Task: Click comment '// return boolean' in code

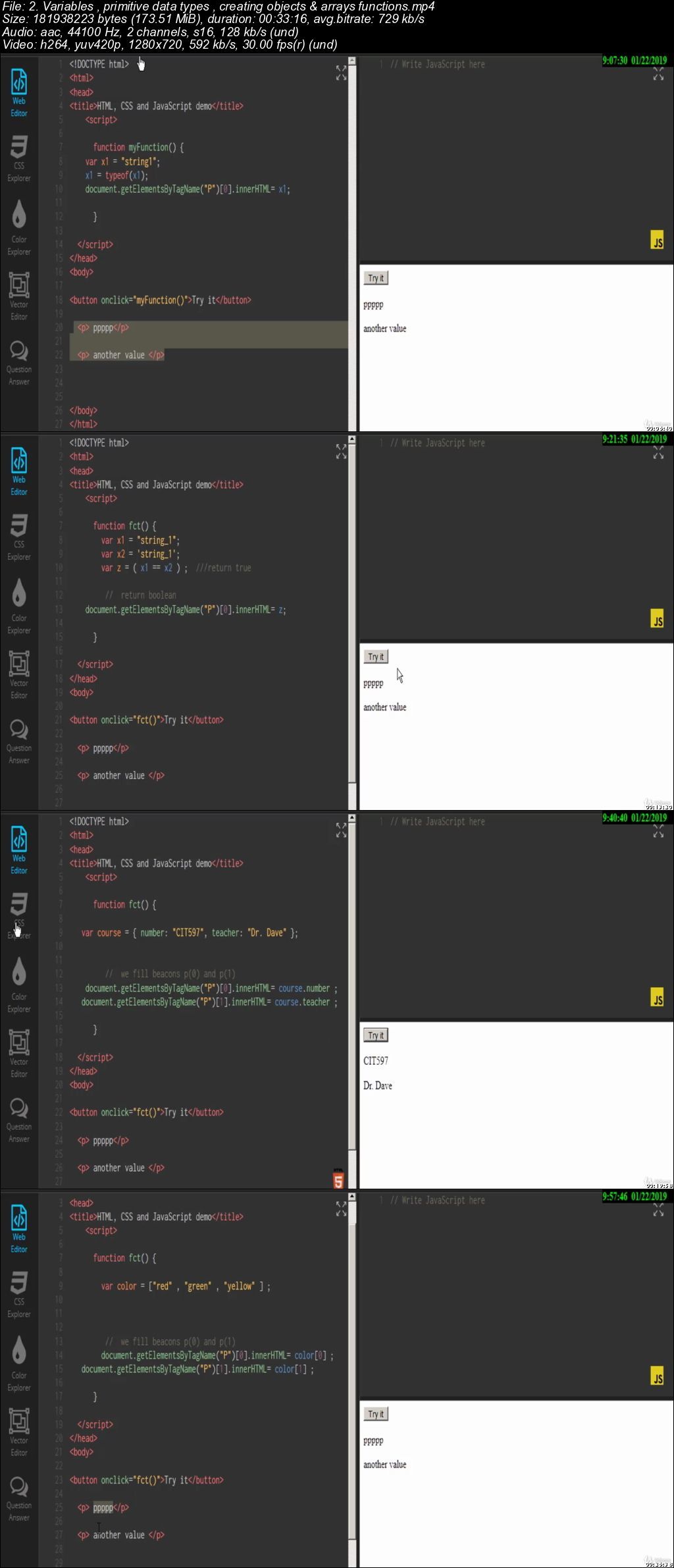Action: (x=141, y=595)
